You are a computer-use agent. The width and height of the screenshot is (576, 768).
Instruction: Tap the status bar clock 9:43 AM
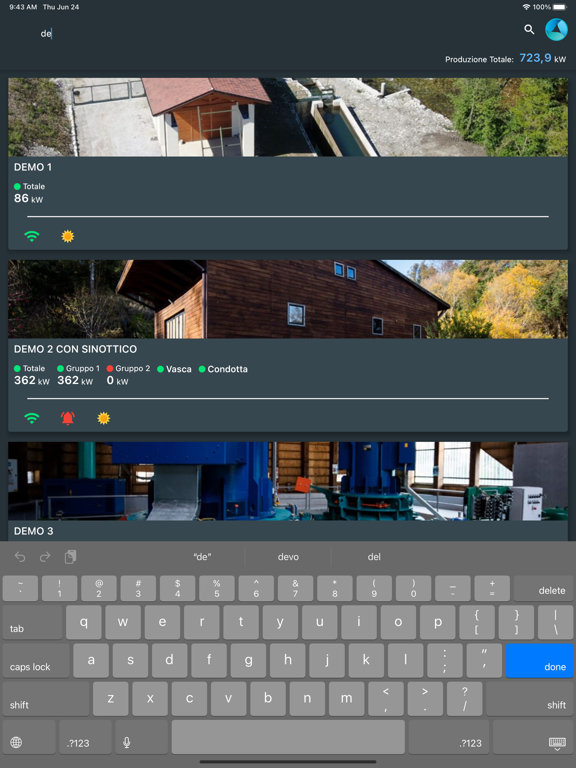point(24,7)
